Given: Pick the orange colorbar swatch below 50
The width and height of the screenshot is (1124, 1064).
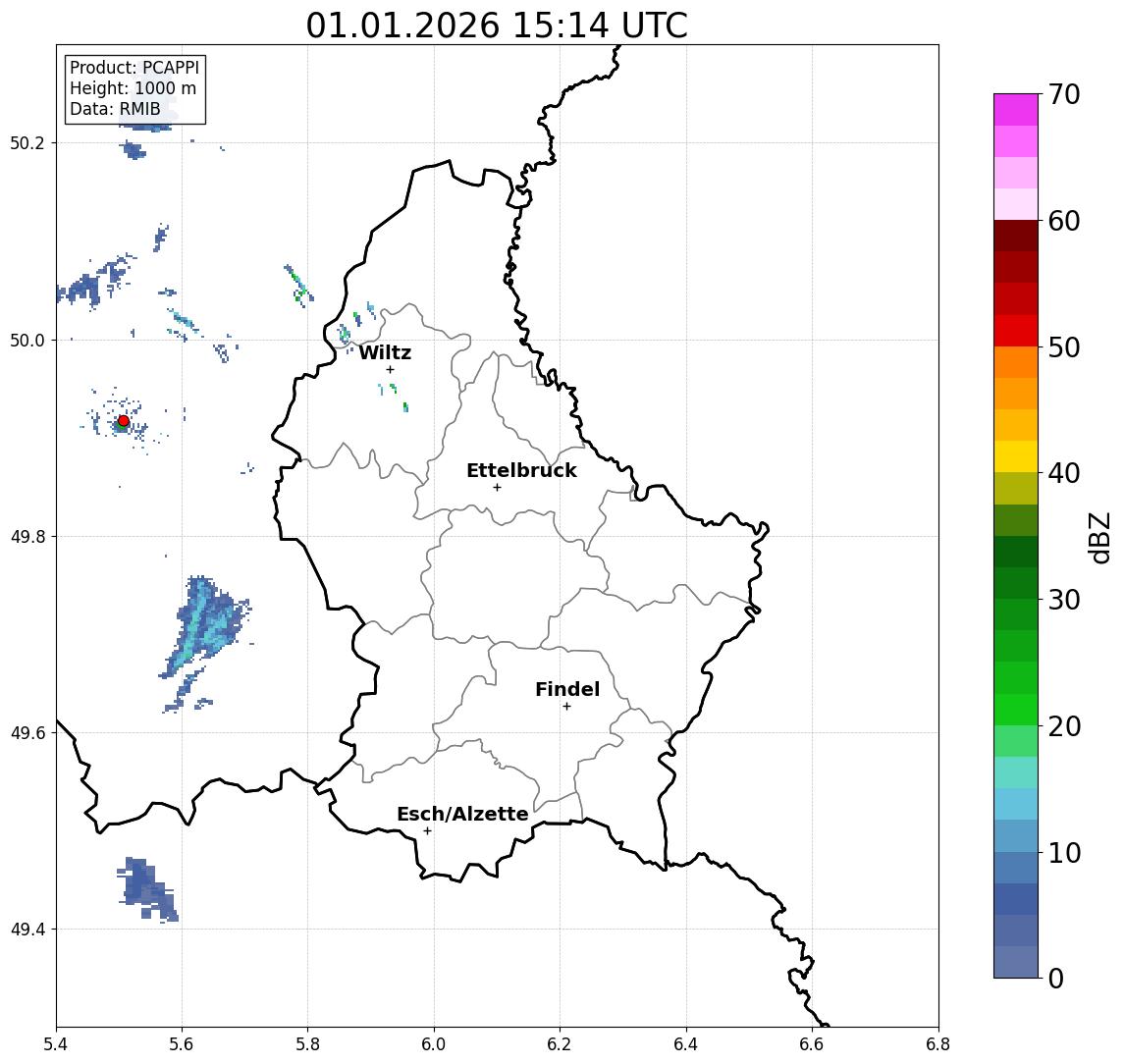Looking at the screenshot, I should tap(1016, 362).
